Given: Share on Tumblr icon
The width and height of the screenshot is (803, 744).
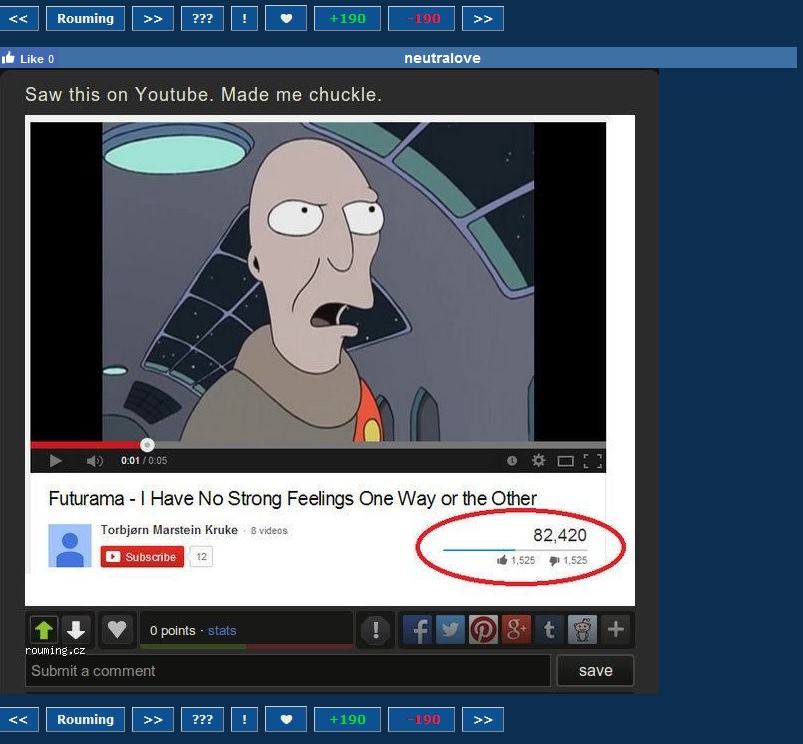Looking at the screenshot, I should pos(549,629).
